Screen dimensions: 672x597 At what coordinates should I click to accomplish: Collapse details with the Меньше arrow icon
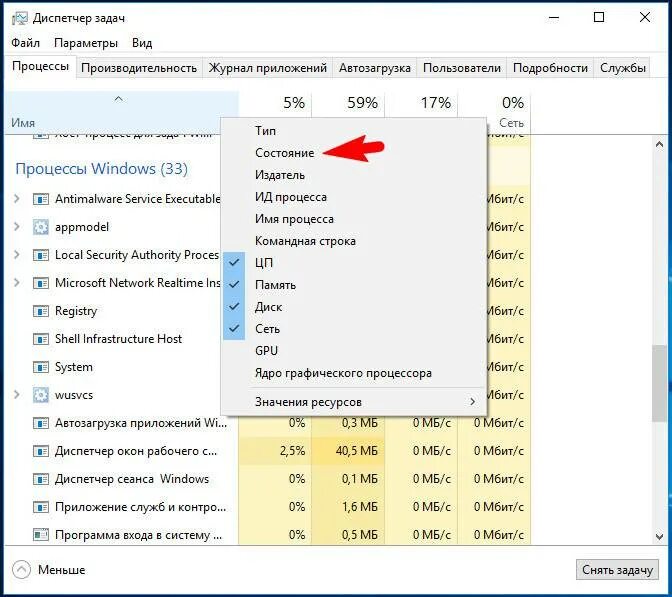(x=21, y=570)
